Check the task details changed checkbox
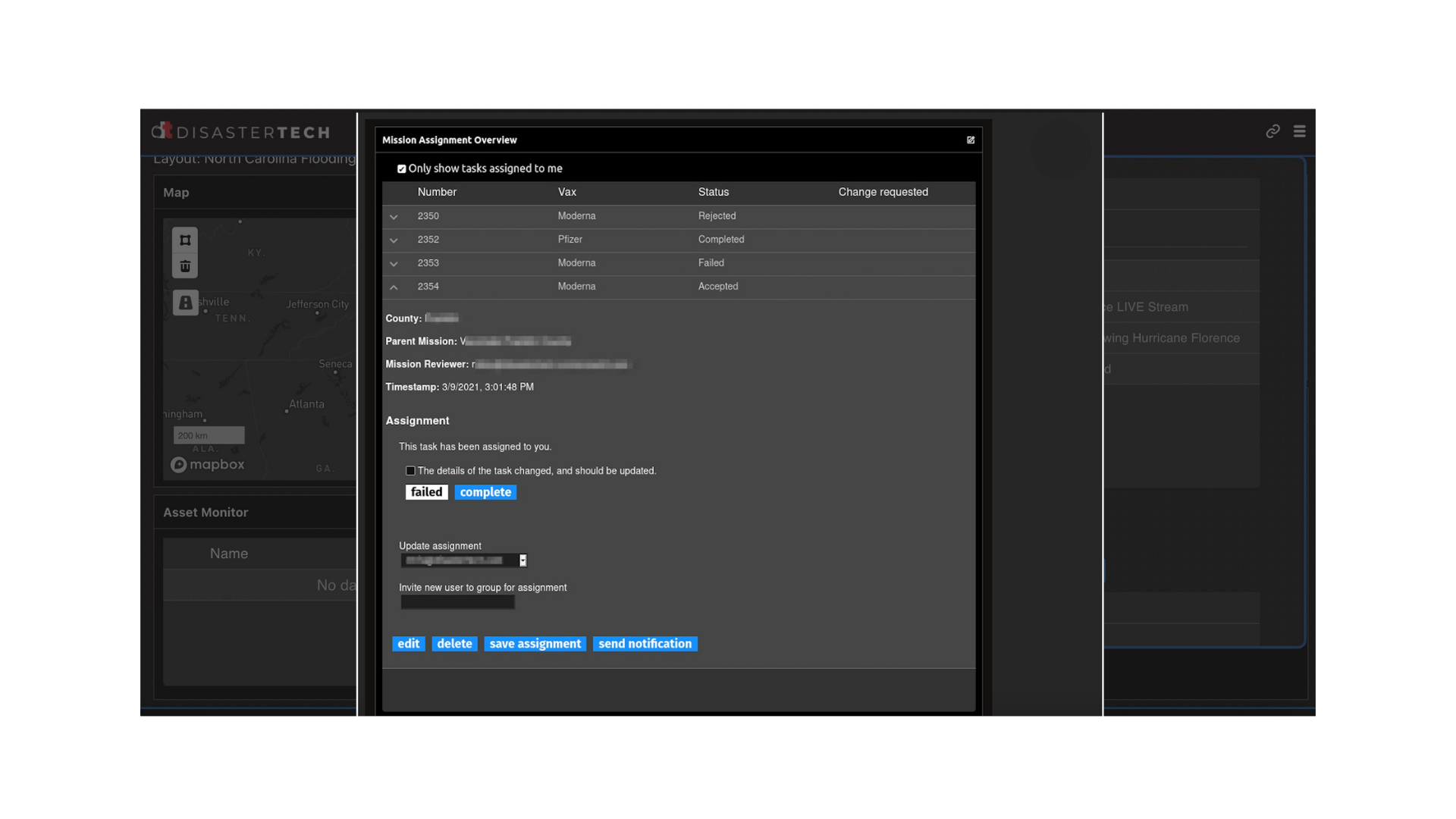 point(410,471)
